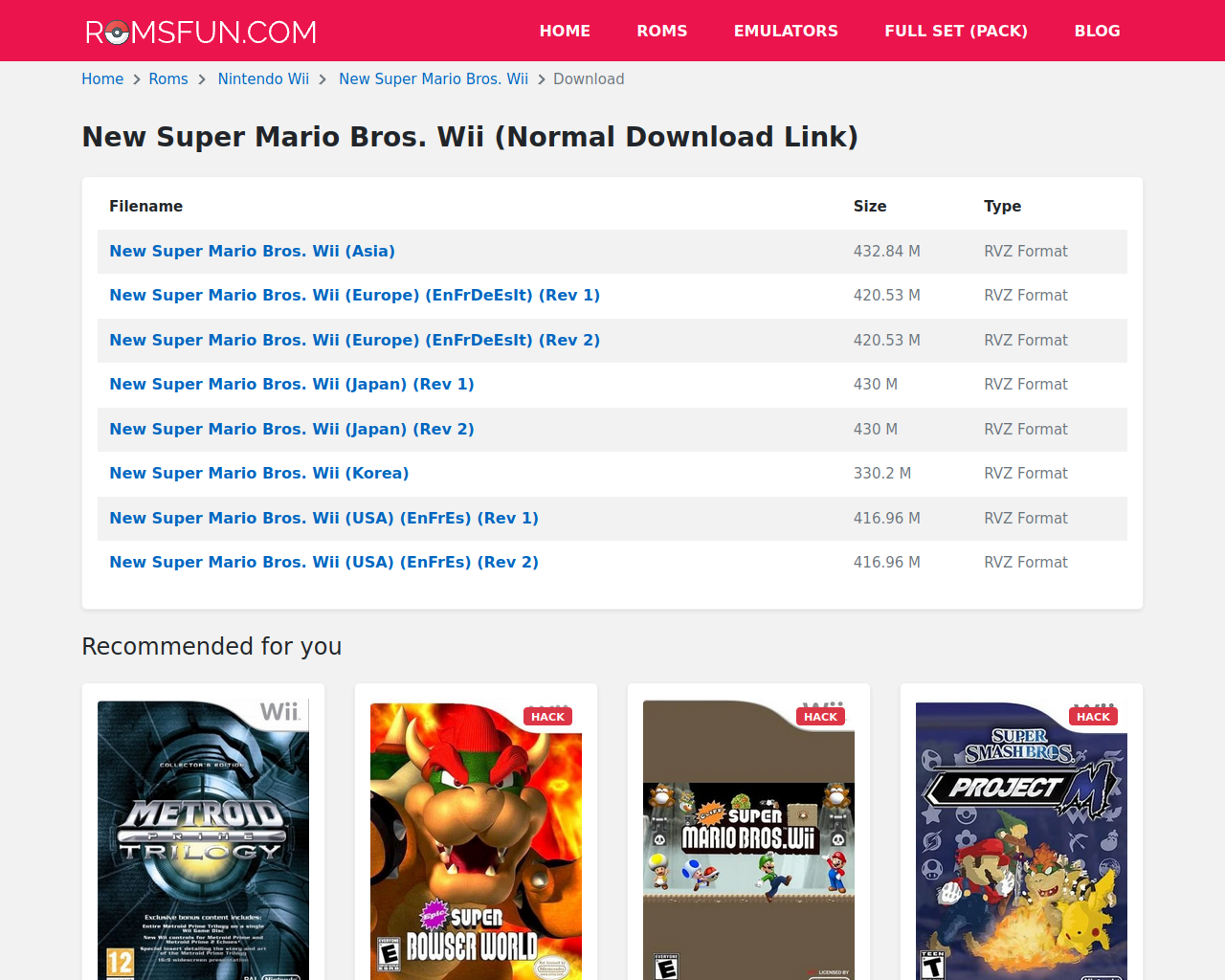Image resolution: width=1225 pixels, height=980 pixels.
Task: Click the ROMSFUN.COM logo
Action: coord(201,32)
